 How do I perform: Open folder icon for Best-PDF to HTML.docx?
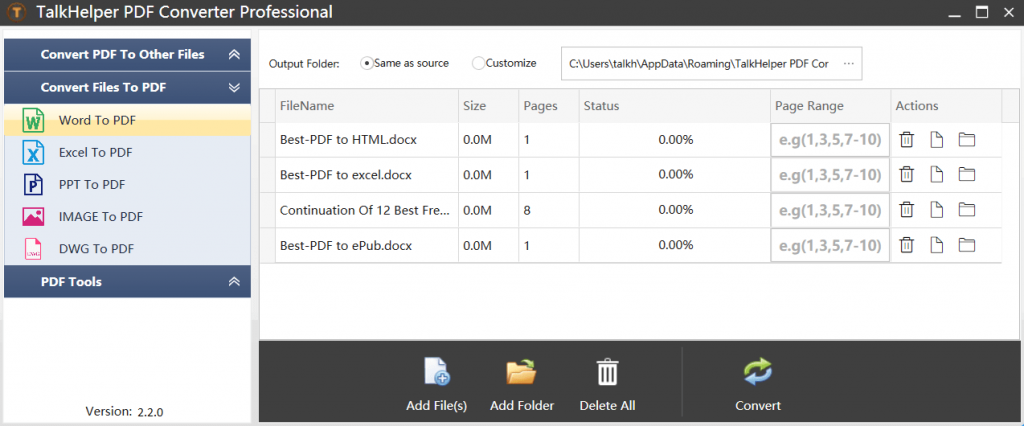967,139
